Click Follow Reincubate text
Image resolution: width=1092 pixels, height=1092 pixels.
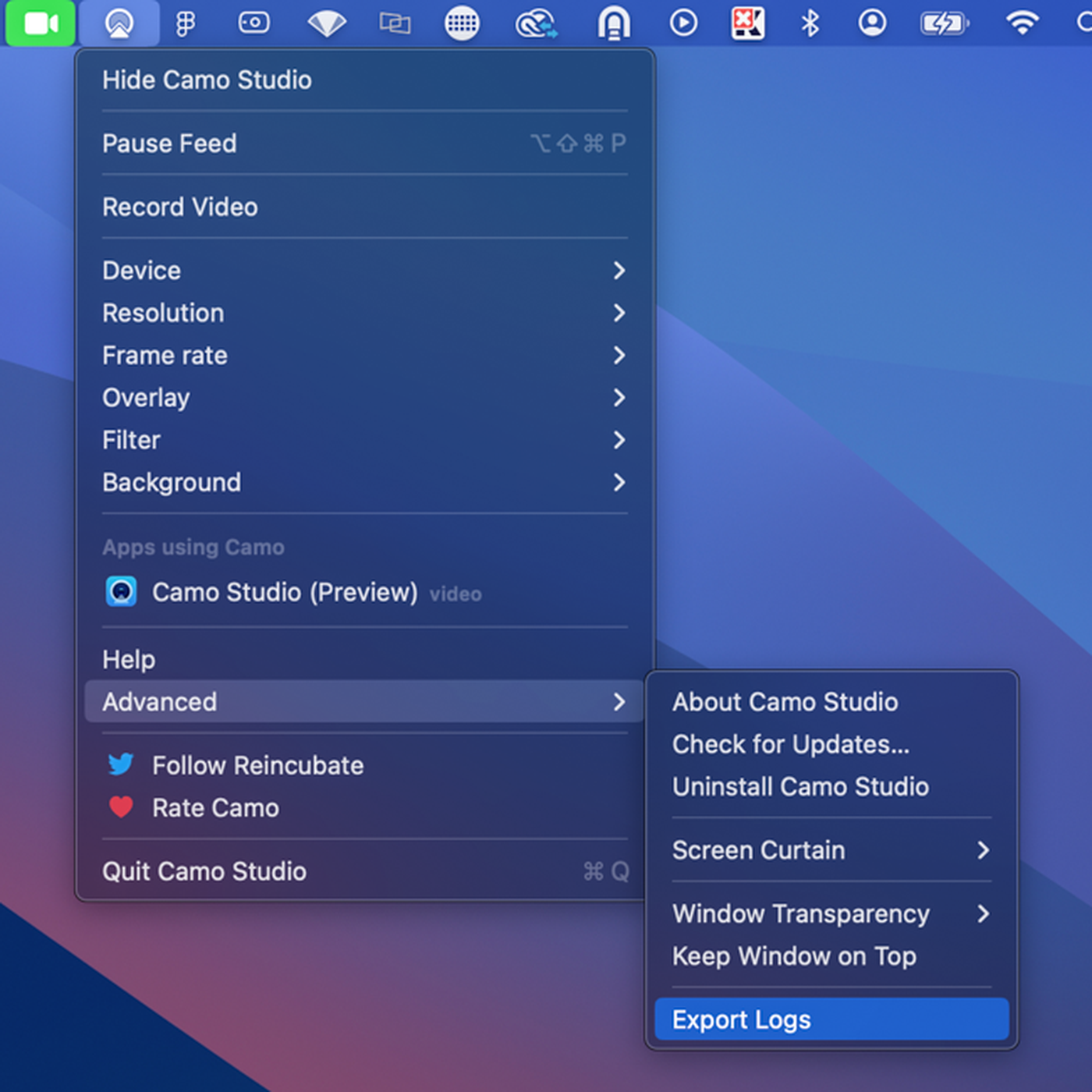click(258, 765)
